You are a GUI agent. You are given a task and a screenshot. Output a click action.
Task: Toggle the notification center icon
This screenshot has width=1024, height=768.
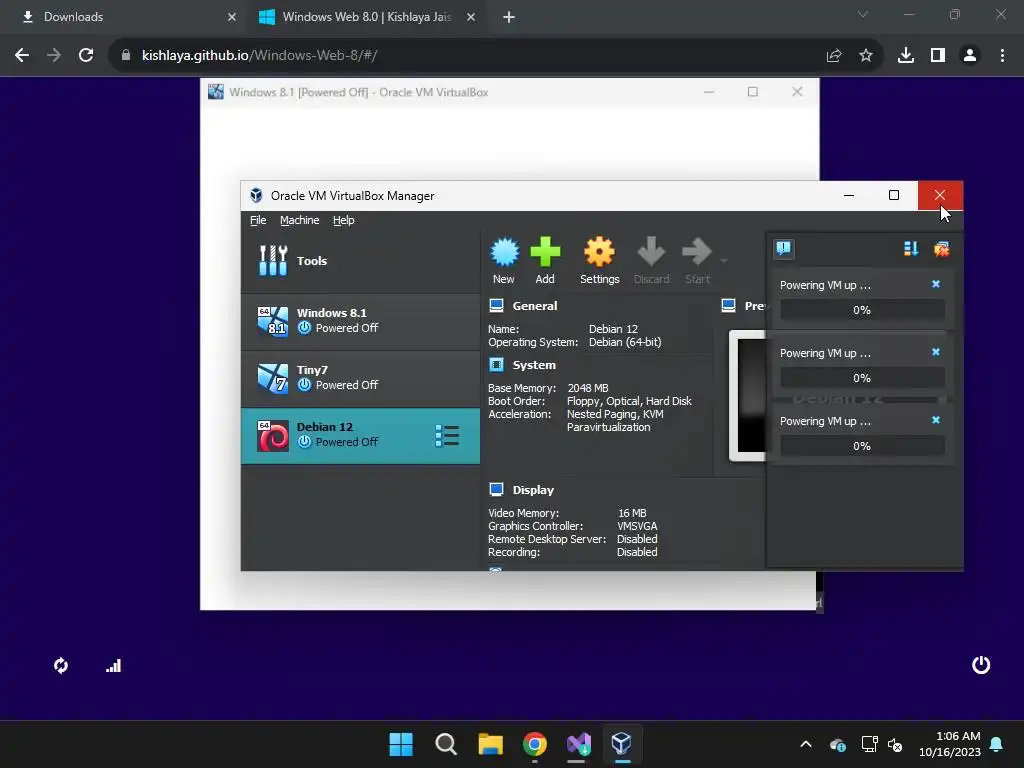[784, 248]
